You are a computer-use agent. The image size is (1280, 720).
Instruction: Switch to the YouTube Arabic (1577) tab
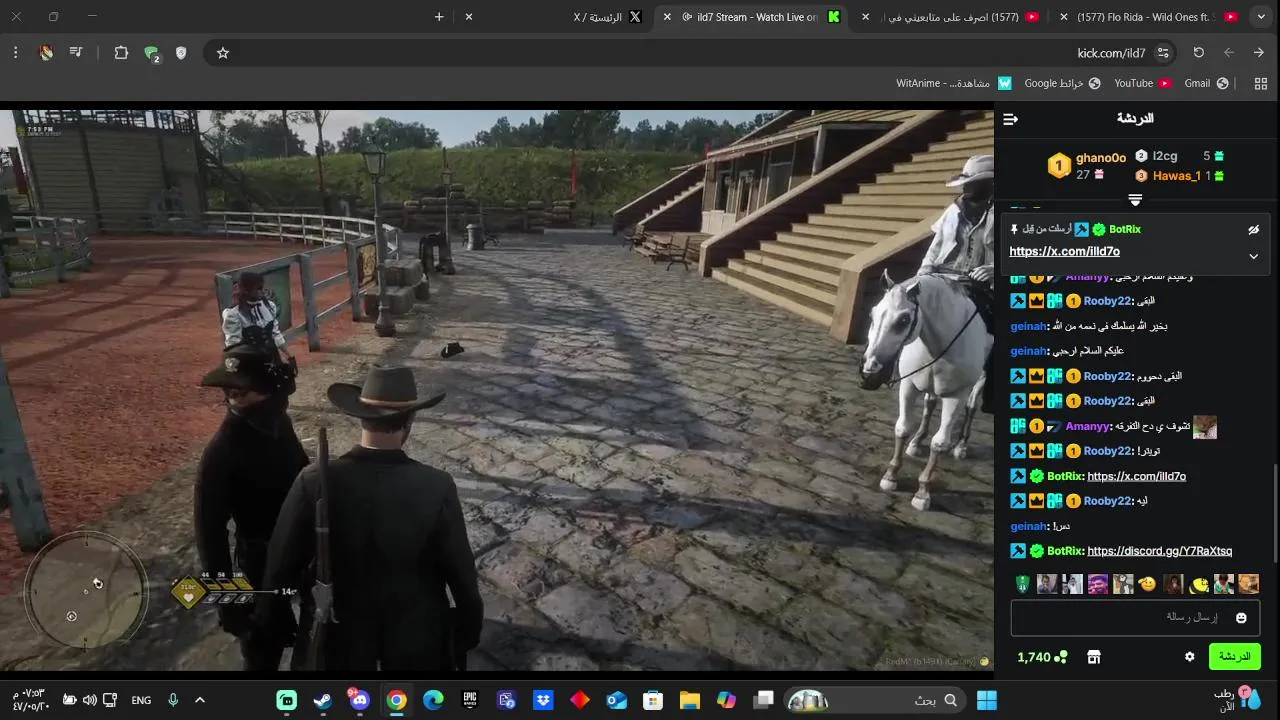(x=950, y=17)
